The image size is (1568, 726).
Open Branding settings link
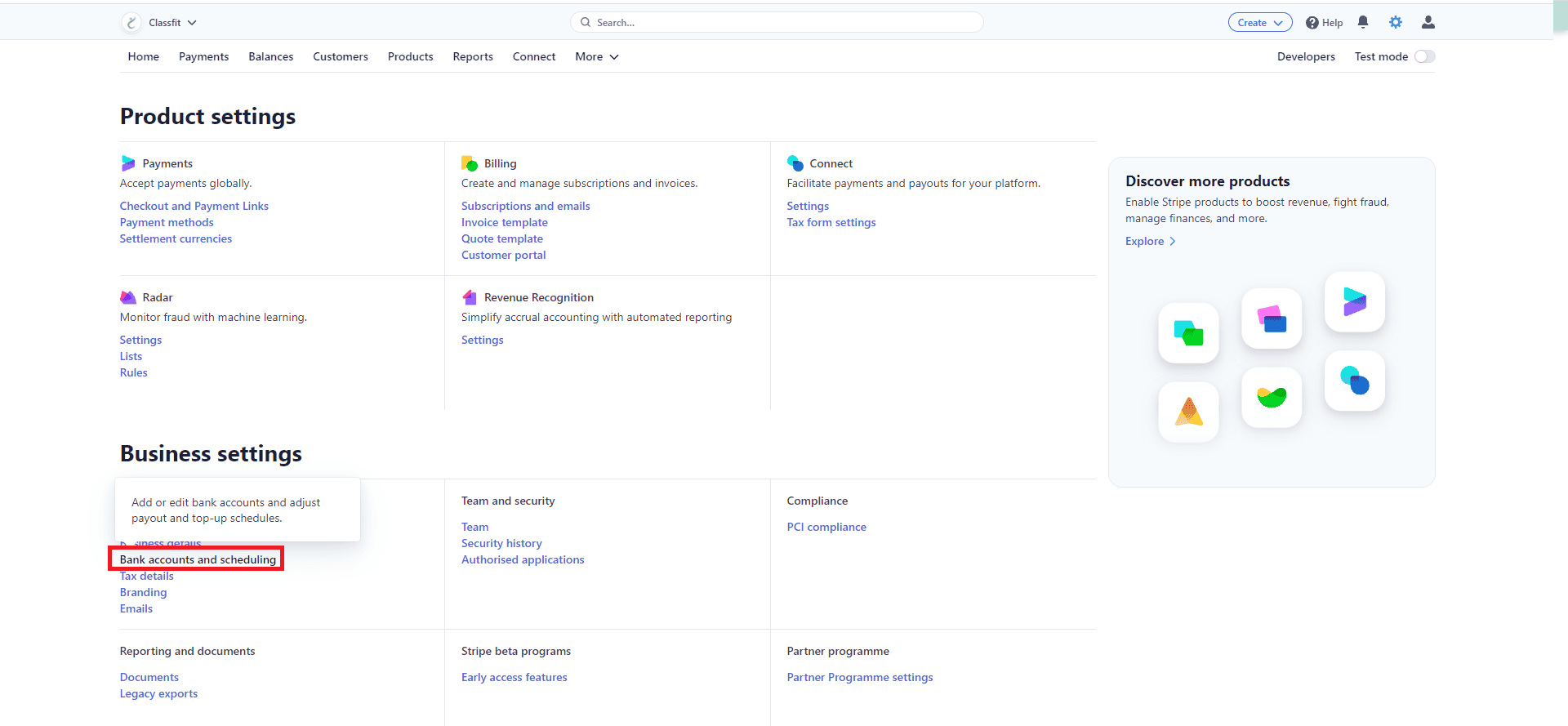pyautogui.click(x=144, y=592)
